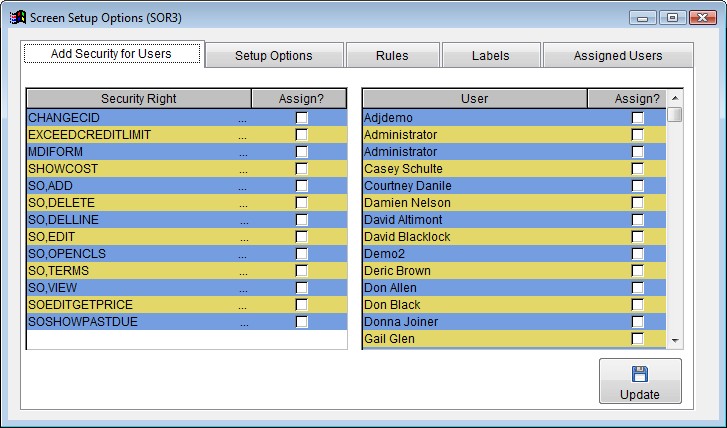Expand ellipsis details for SO,EDIT
Image resolution: width=727 pixels, height=428 pixels.
pos(243,237)
